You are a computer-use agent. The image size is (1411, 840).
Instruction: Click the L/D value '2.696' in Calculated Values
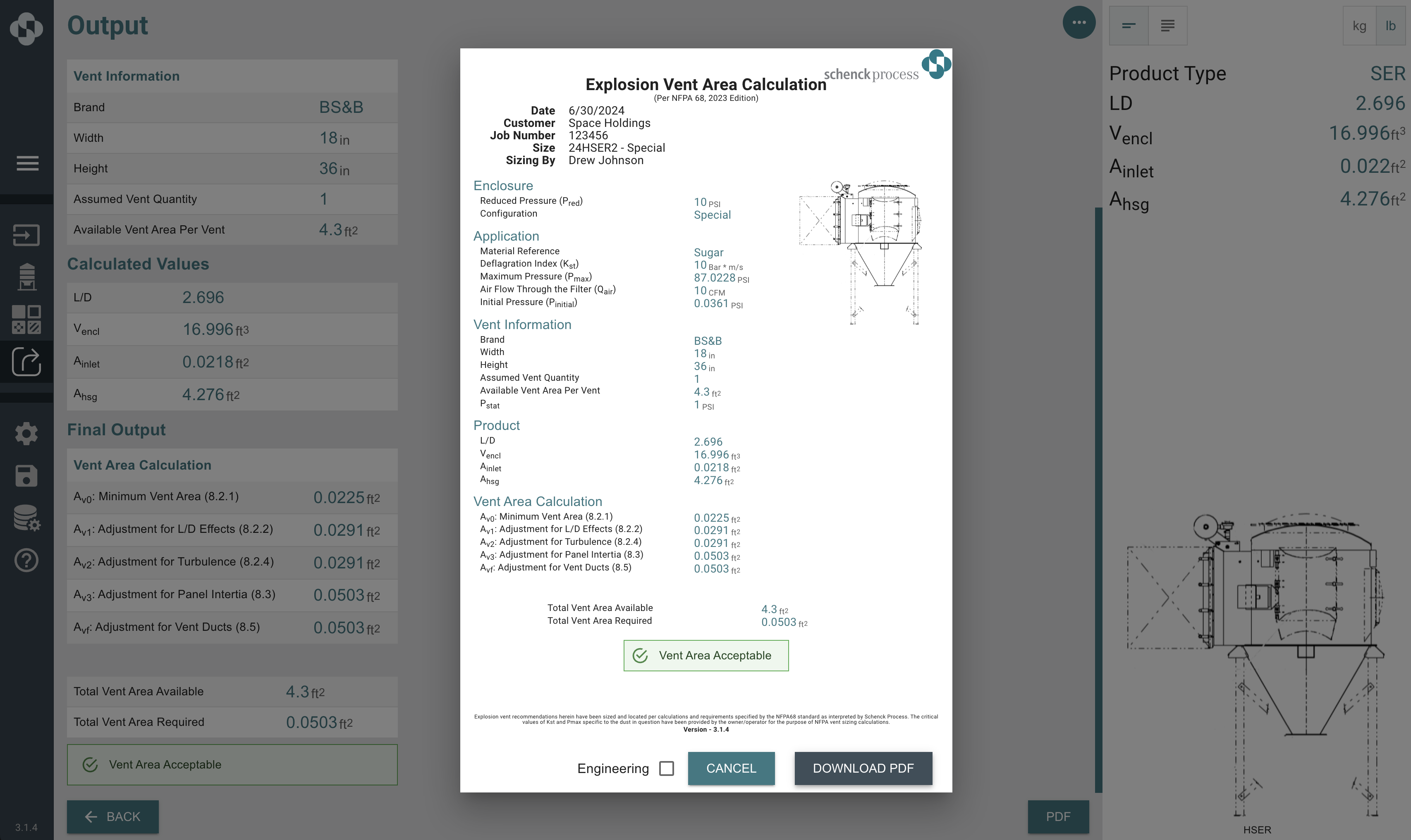(203, 297)
